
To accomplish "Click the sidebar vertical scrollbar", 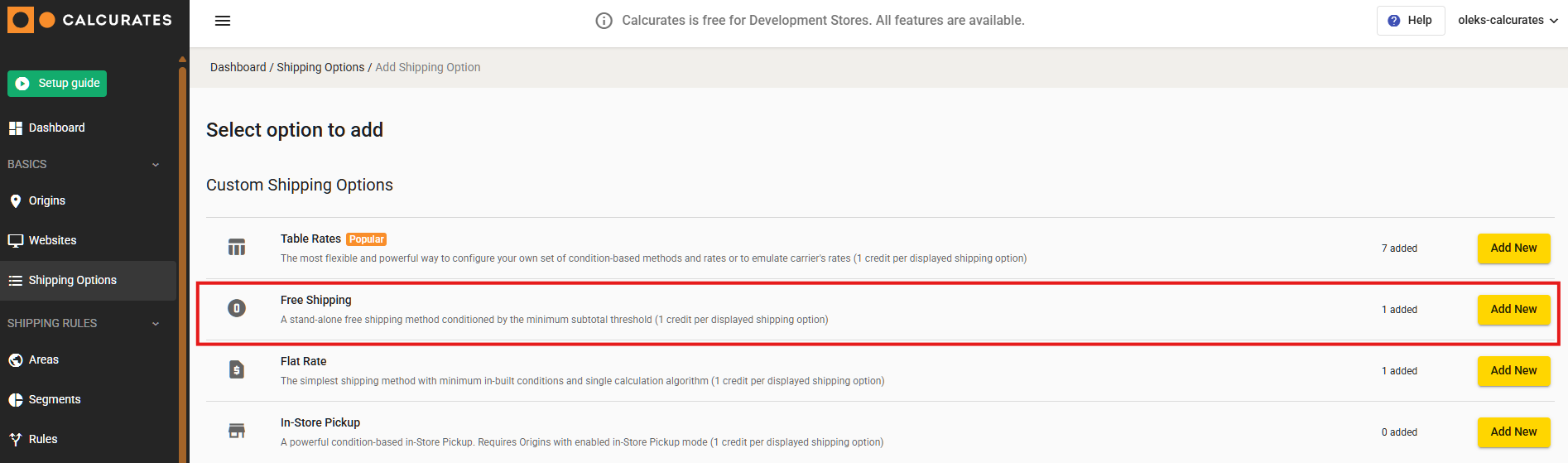I will click(x=182, y=248).
